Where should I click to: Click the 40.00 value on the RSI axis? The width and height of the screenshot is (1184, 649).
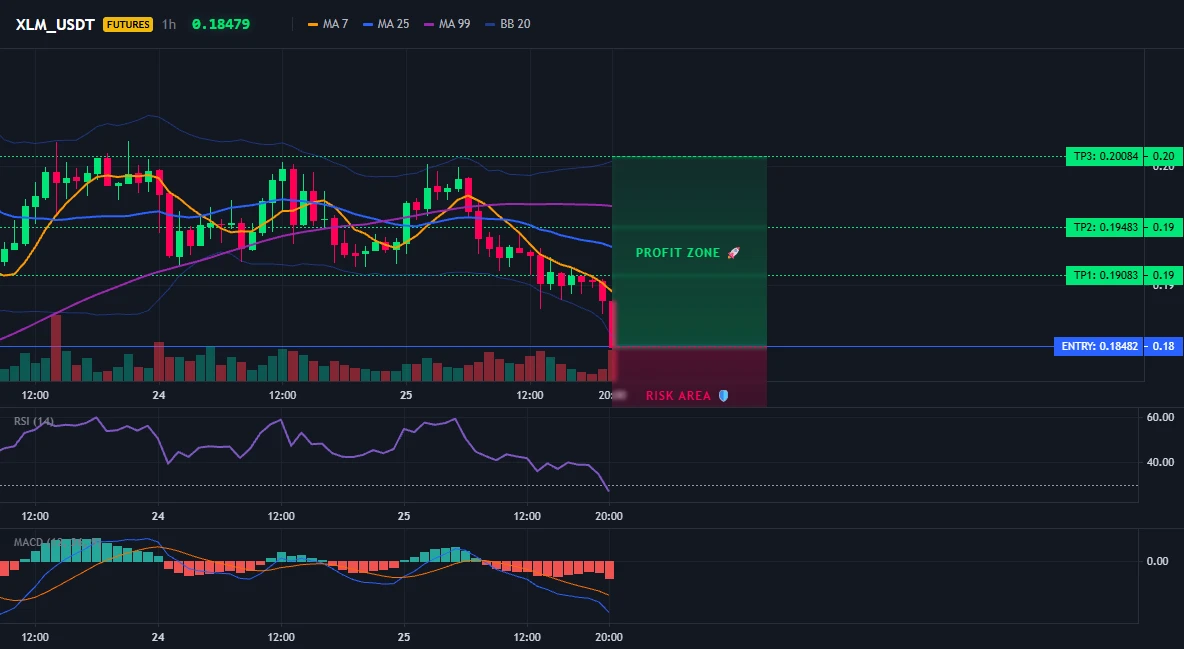click(x=1160, y=462)
